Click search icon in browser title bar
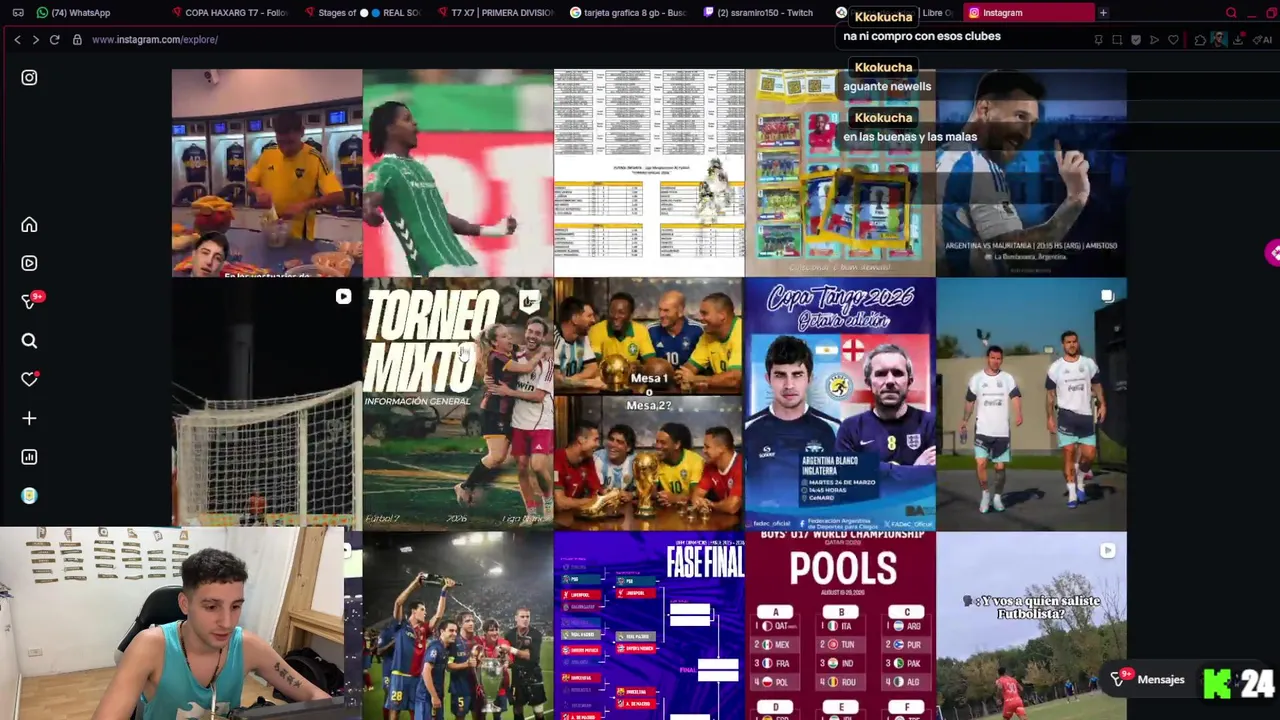Screen dimensions: 1280x720 (1231, 13)
